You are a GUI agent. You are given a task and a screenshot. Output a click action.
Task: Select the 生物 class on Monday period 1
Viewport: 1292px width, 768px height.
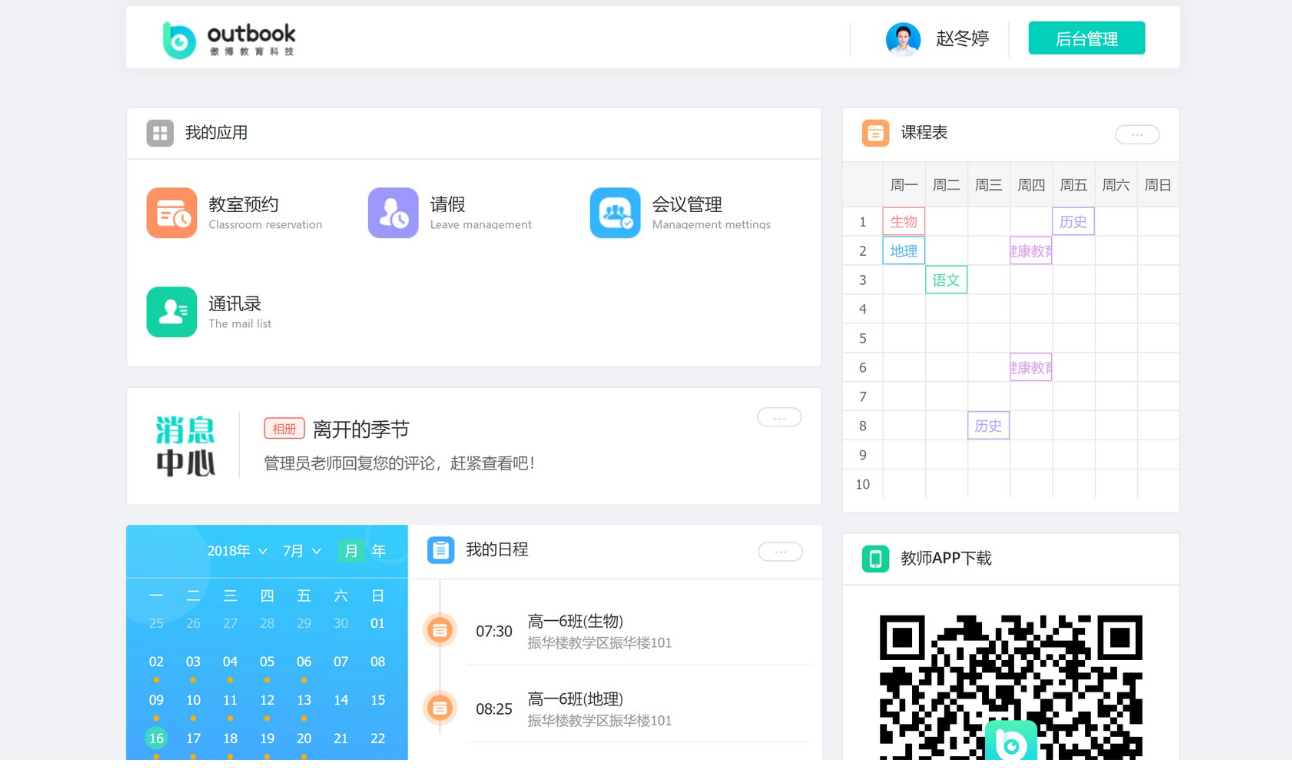pyautogui.click(x=904, y=222)
